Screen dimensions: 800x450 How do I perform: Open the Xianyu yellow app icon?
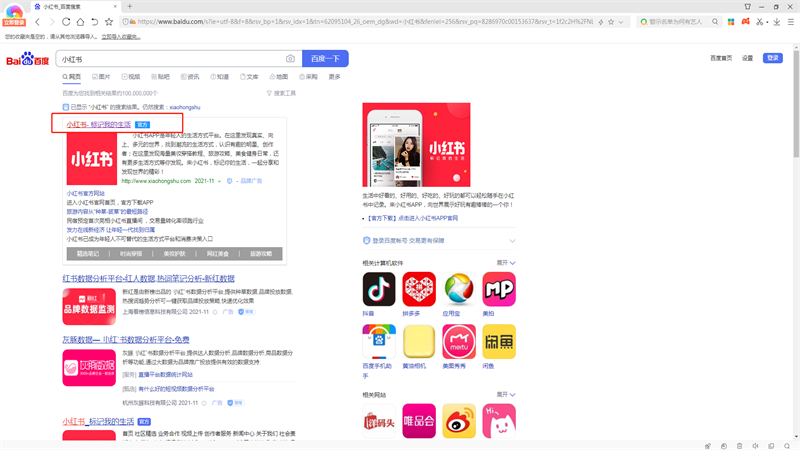click(x=499, y=341)
